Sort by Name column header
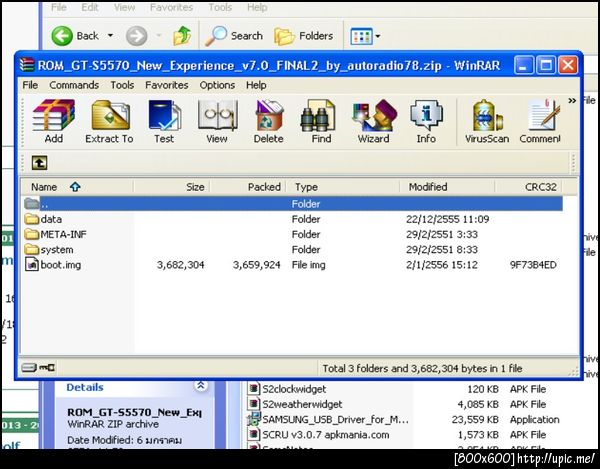 (x=77, y=187)
